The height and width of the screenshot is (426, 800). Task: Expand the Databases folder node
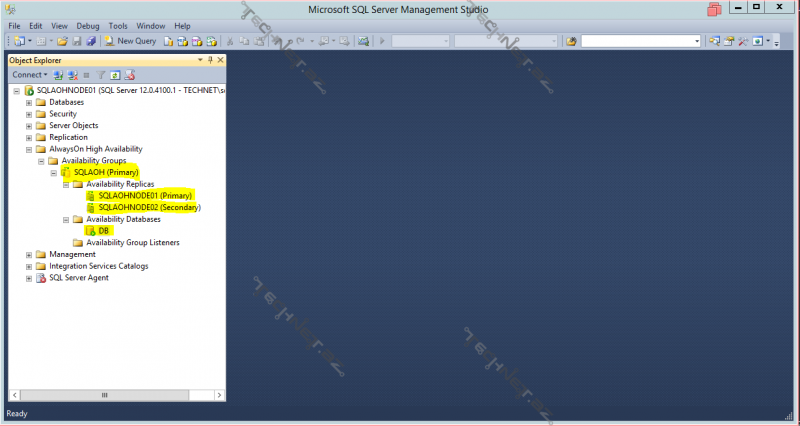pos(29,102)
